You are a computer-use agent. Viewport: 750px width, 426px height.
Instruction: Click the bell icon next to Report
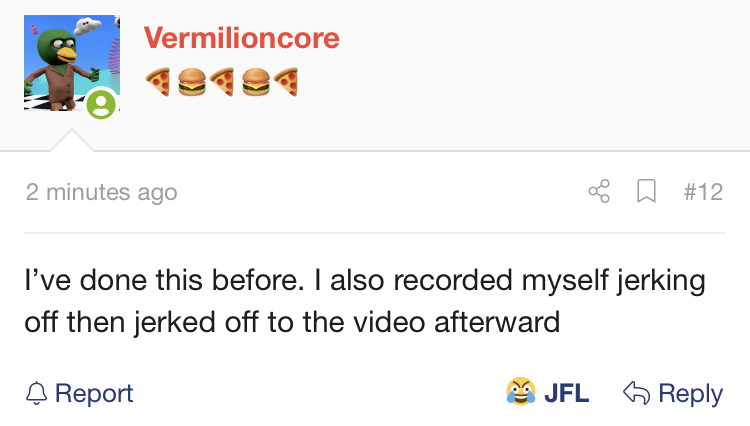(x=36, y=393)
